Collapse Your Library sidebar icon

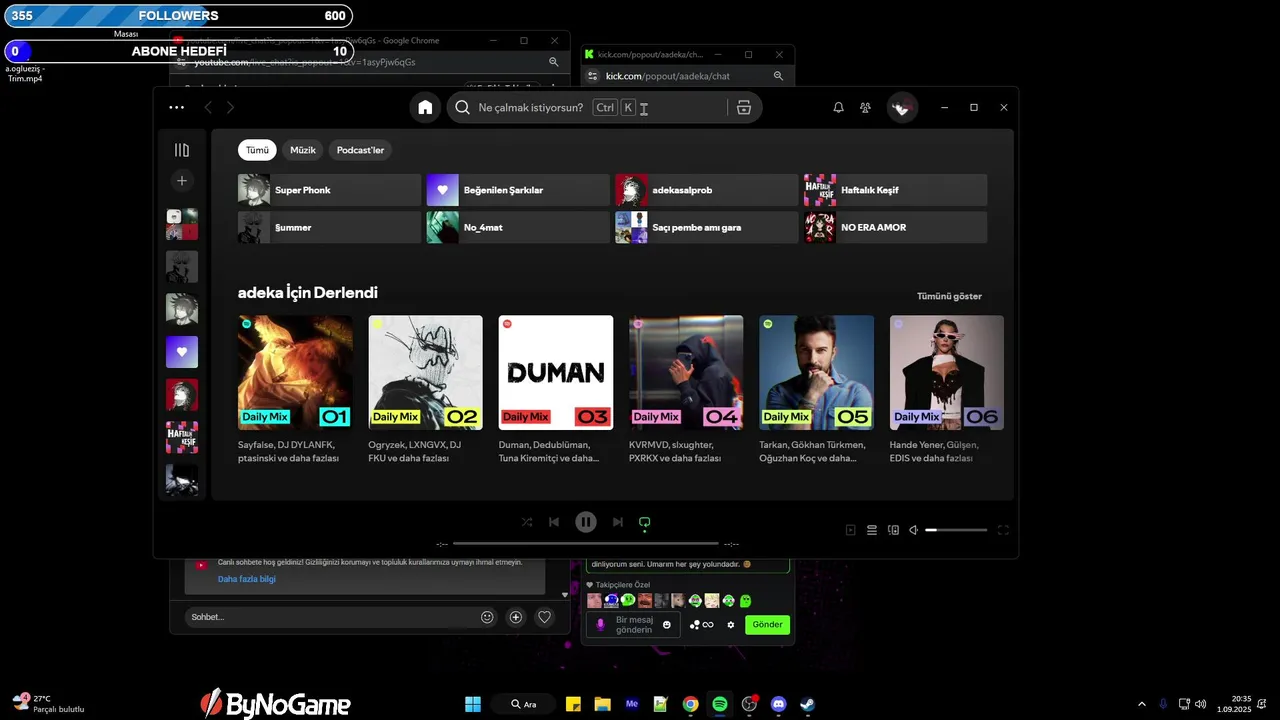(x=182, y=150)
